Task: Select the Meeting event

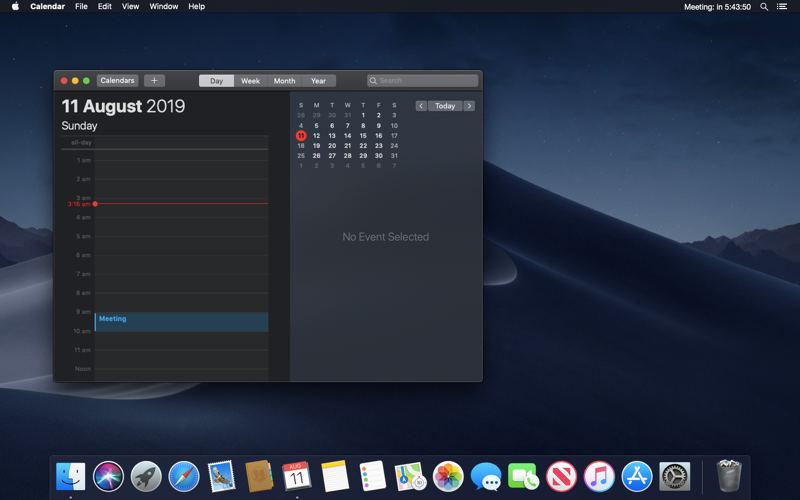Action: pos(182,322)
